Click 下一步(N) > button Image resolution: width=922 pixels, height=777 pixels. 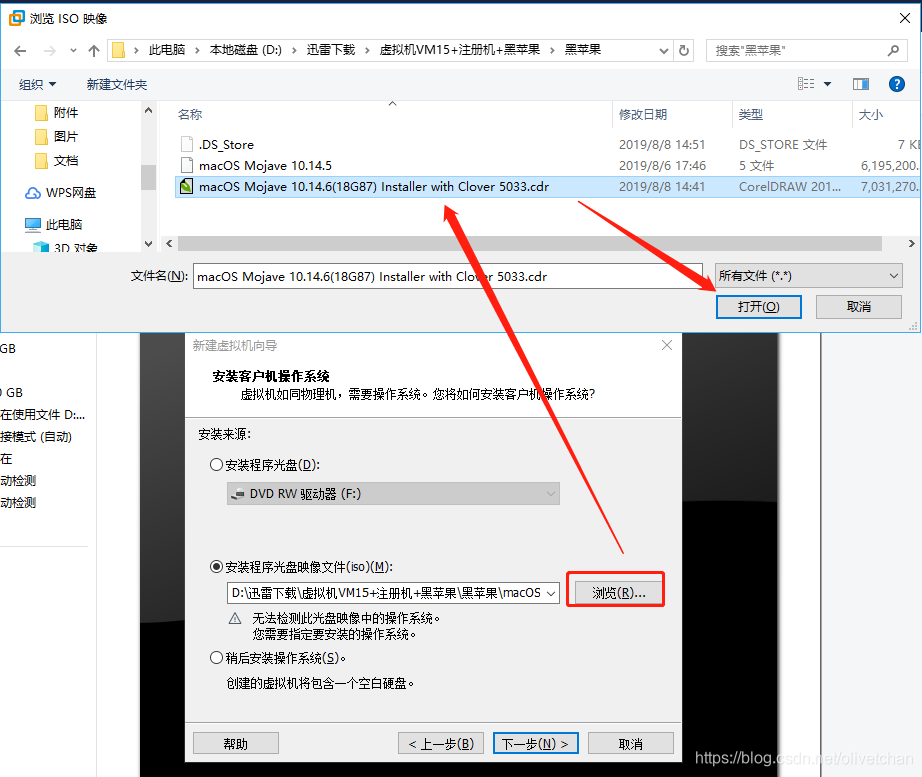point(536,743)
